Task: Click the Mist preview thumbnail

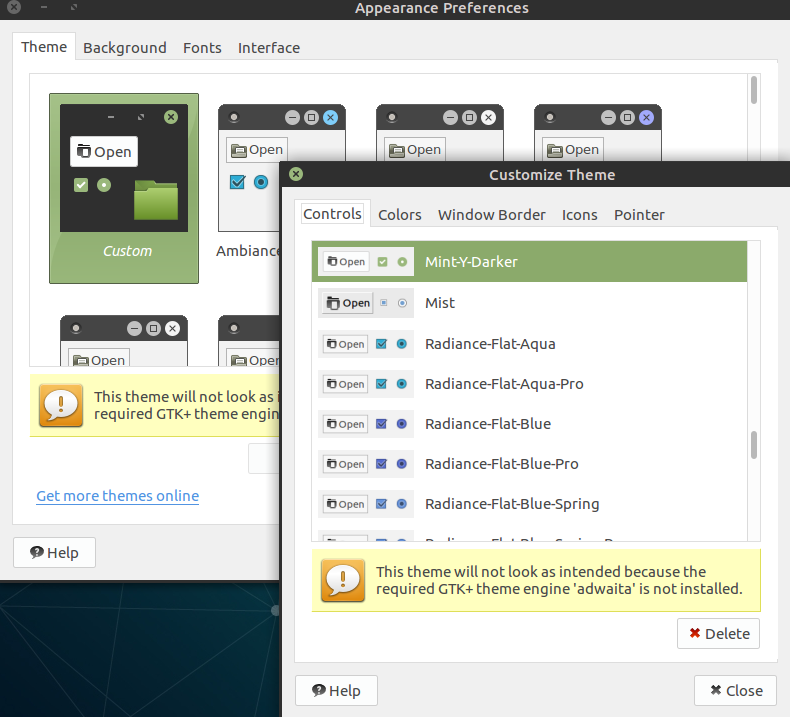Action: [366, 303]
